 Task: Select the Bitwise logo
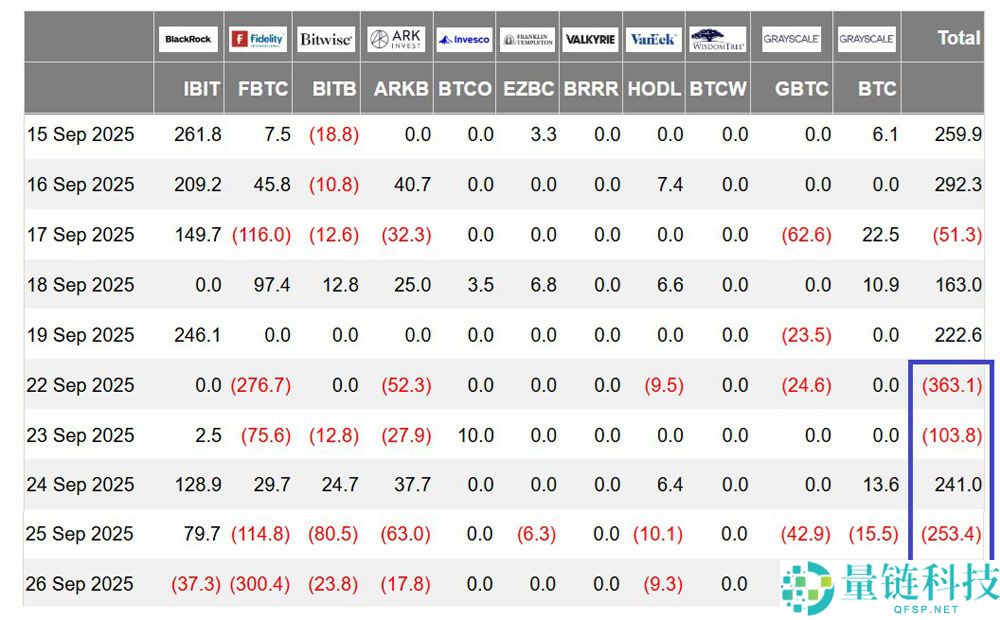326,39
